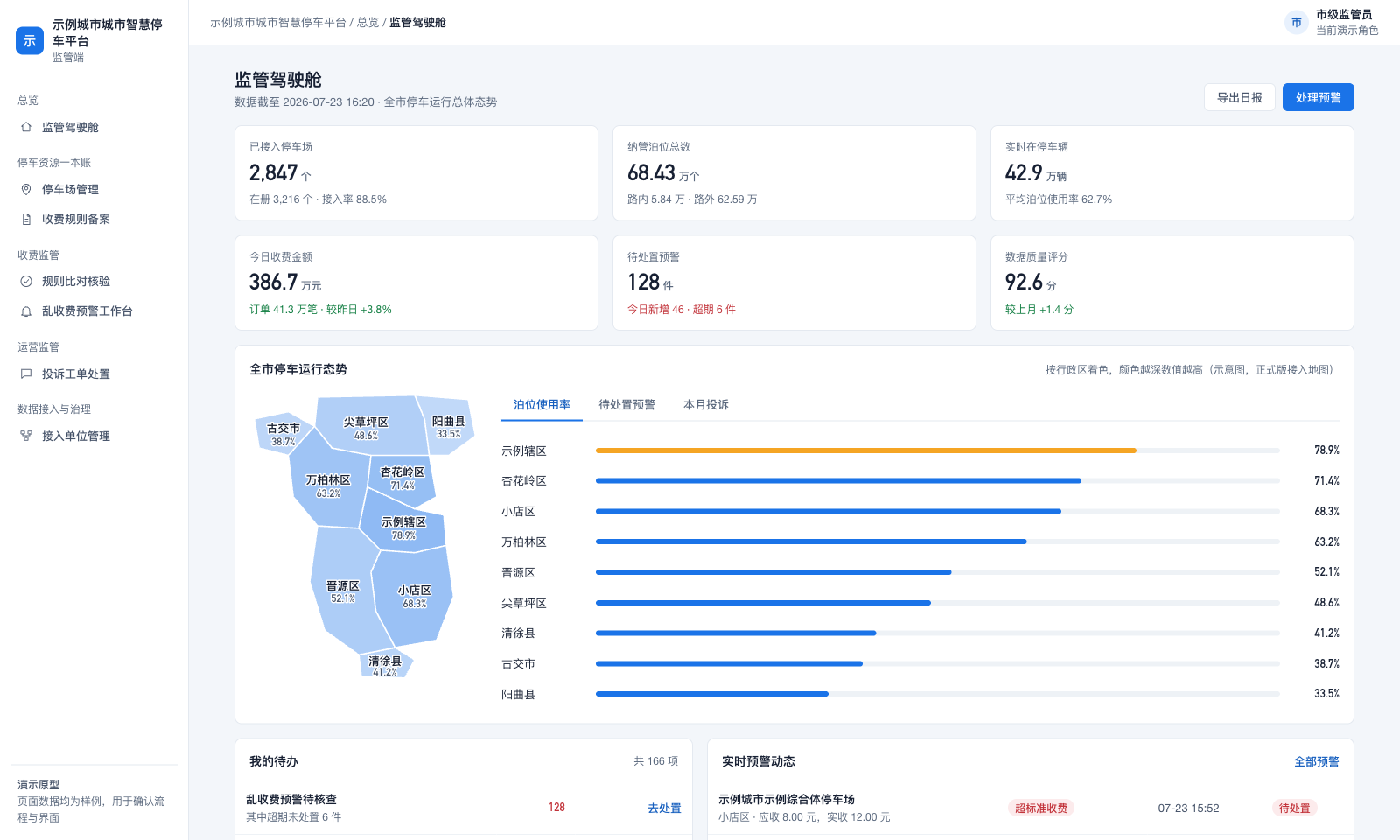Open 监管驾驶舱 home icon in sidebar
Screen dimensions: 1400x840
click(26, 127)
